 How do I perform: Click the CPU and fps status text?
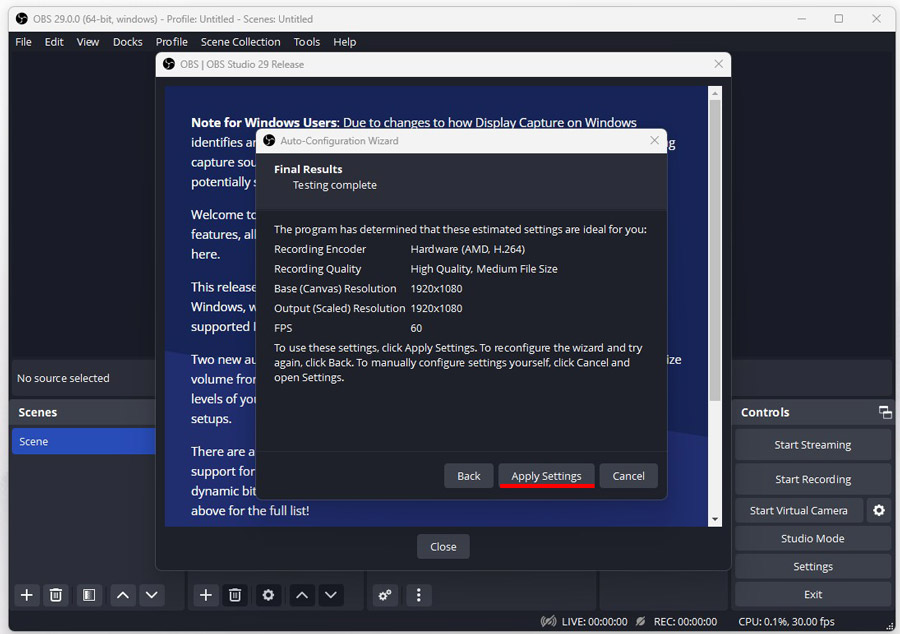pos(786,621)
